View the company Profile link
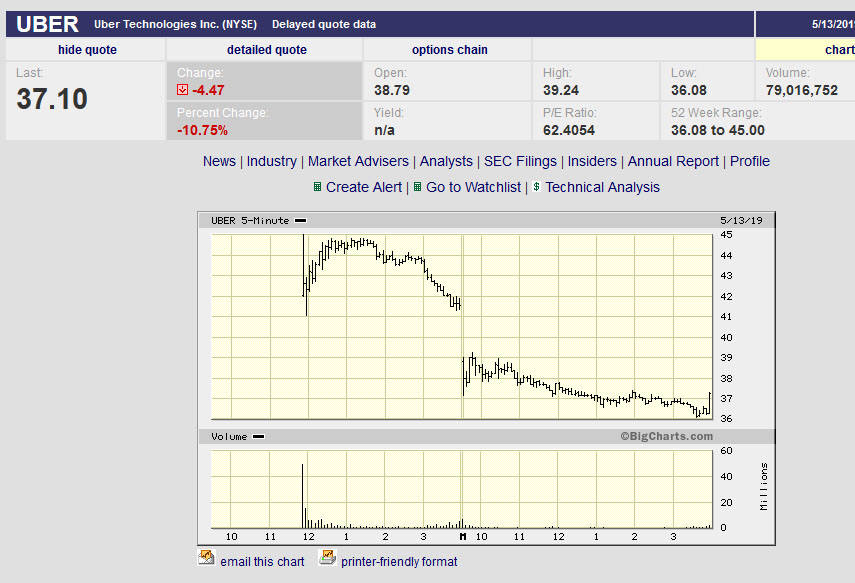Viewport: 855px width, 583px height. tap(750, 161)
